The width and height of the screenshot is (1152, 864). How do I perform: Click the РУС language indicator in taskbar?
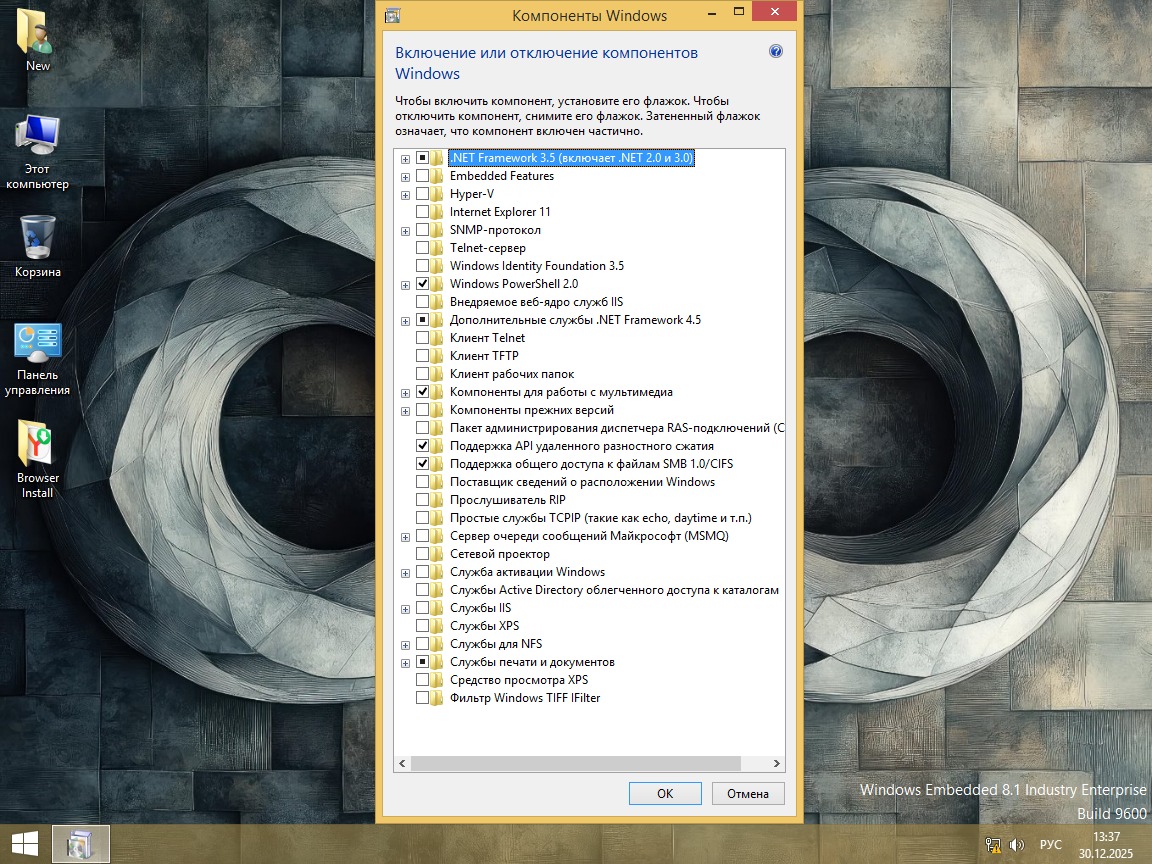pos(1050,845)
